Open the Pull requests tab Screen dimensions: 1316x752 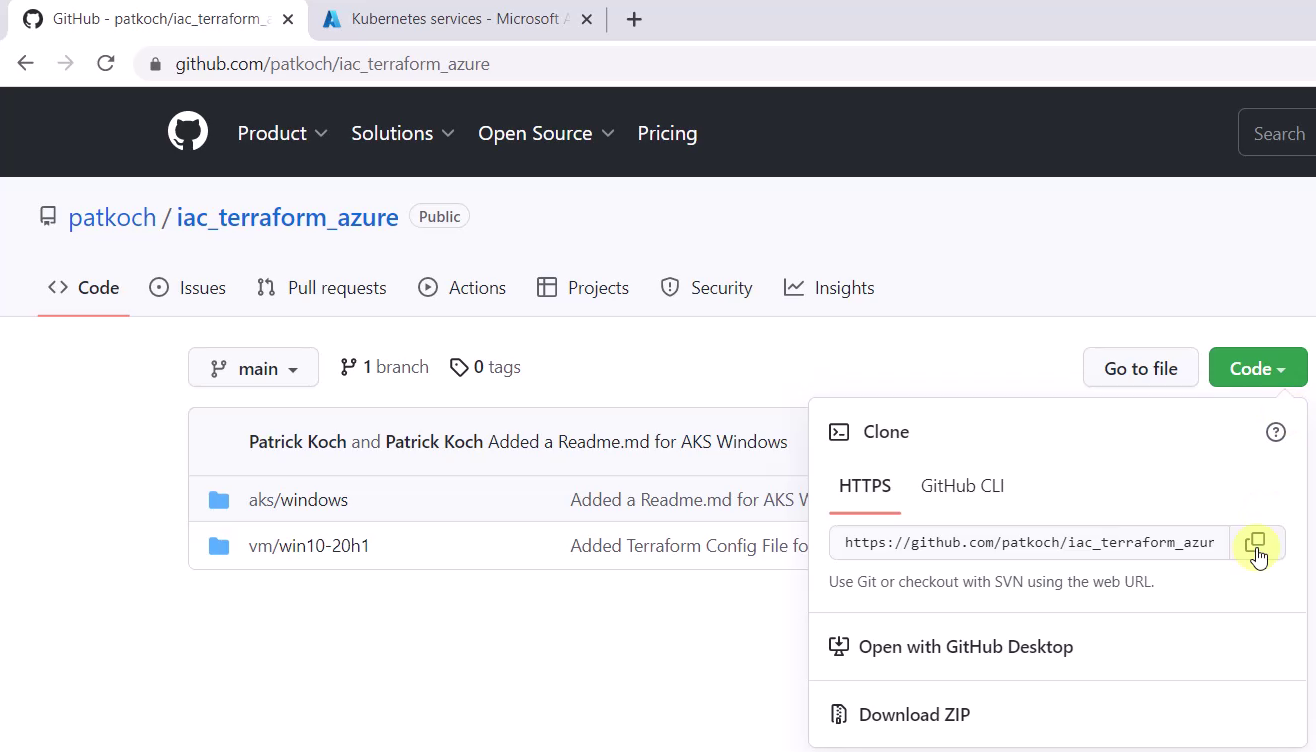click(322, 288)
